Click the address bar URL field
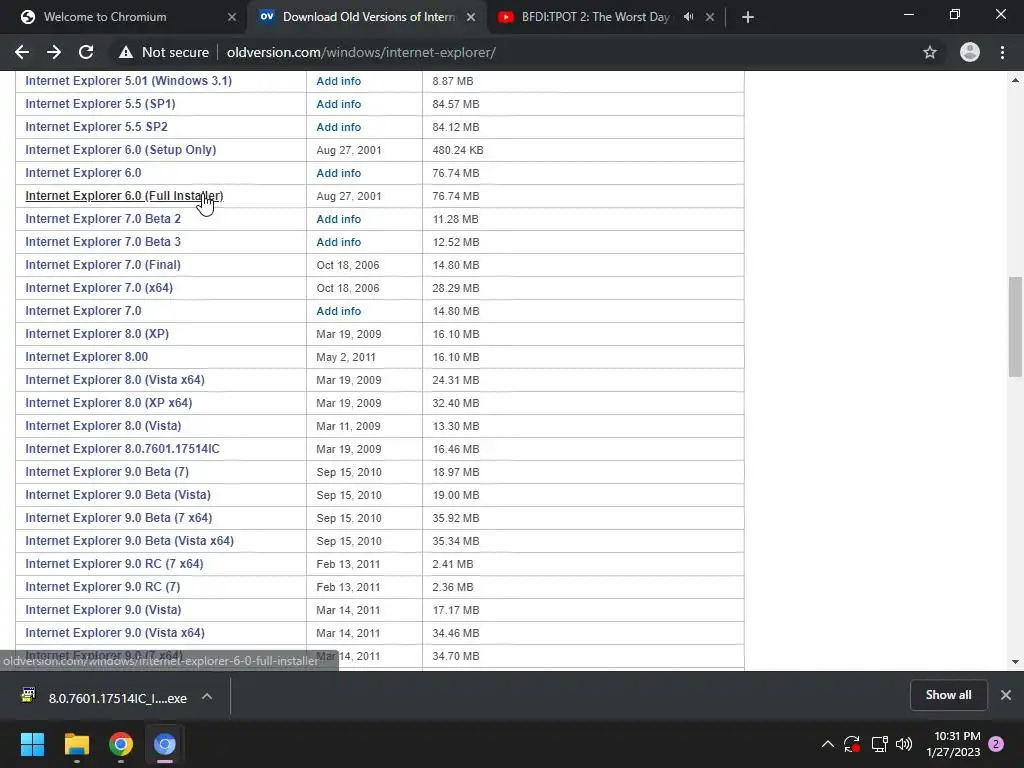 pyautogui.click(x=360, y=52)
